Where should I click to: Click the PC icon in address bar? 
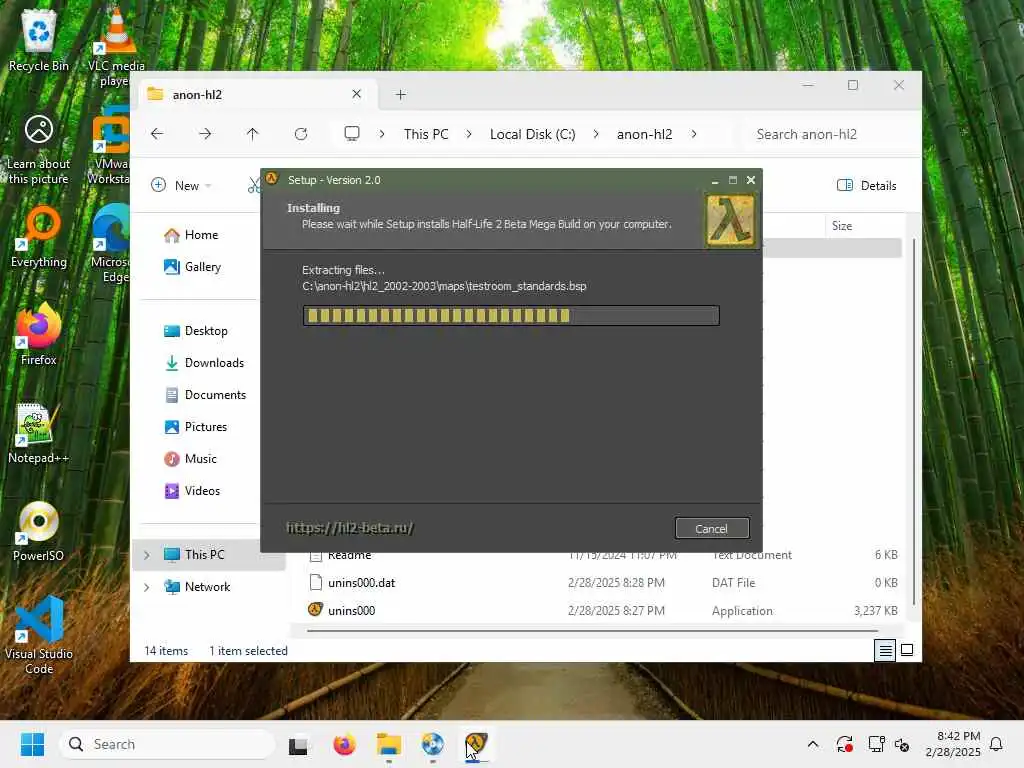(x=352, y=134)
